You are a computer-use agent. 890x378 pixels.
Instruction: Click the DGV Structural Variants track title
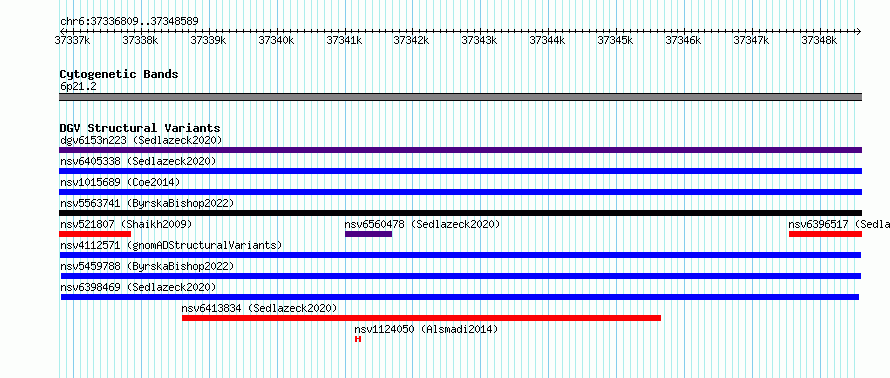(140, 128)
